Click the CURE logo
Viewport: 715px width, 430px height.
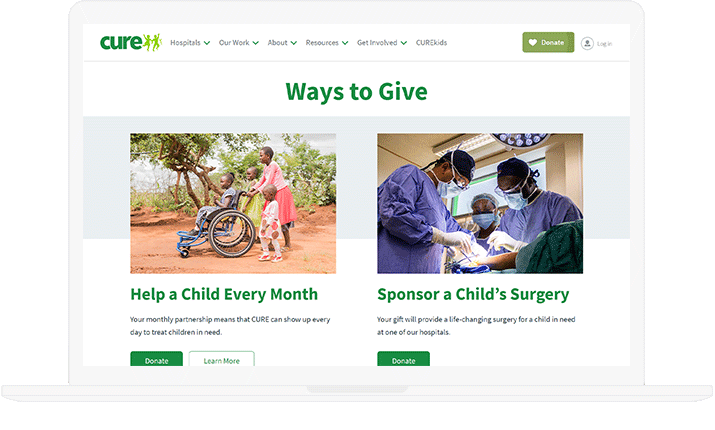pos(131,42)
